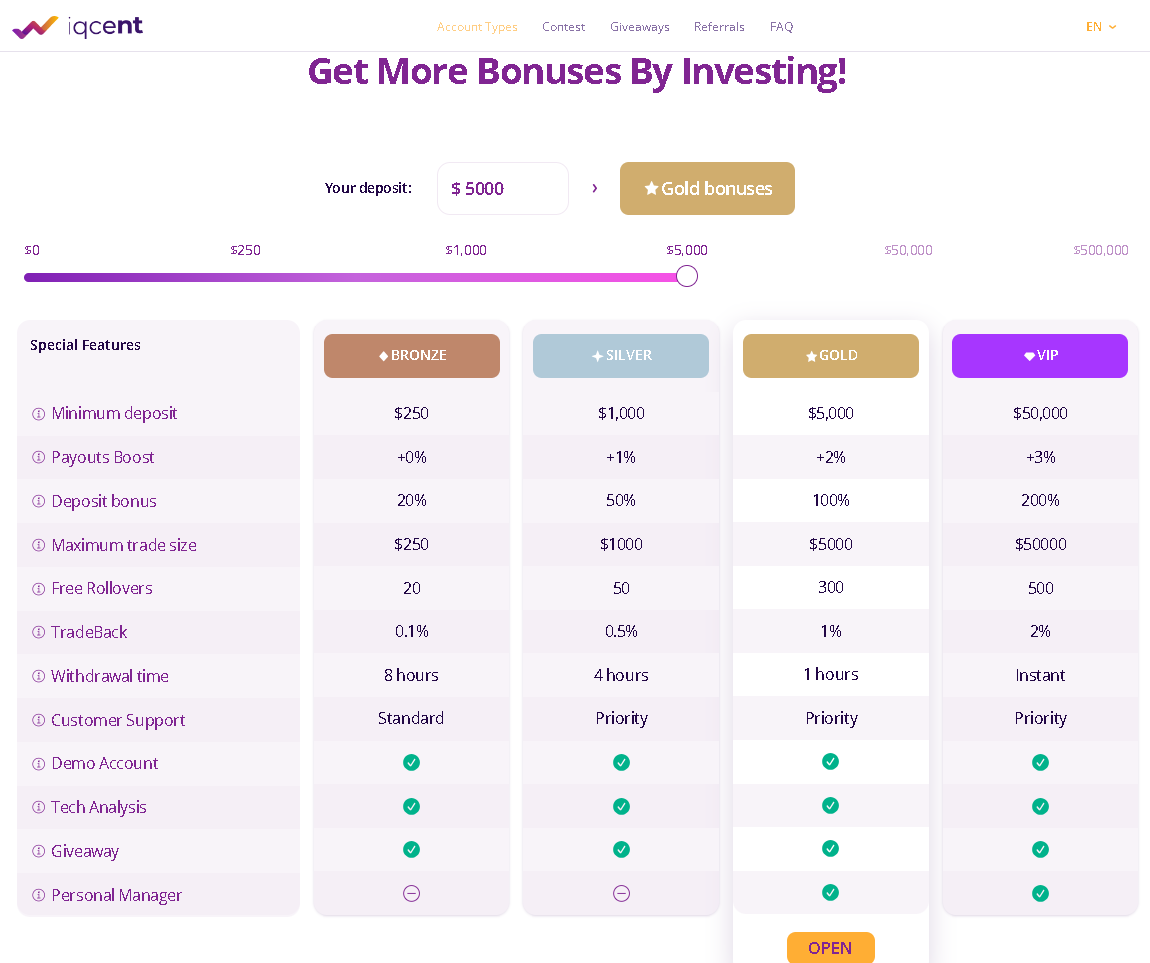The width and height of the screenshot is (1150, 963).
Task: Click VIP Personal Manager green checkmark
Action: [x=1040, y=893]
